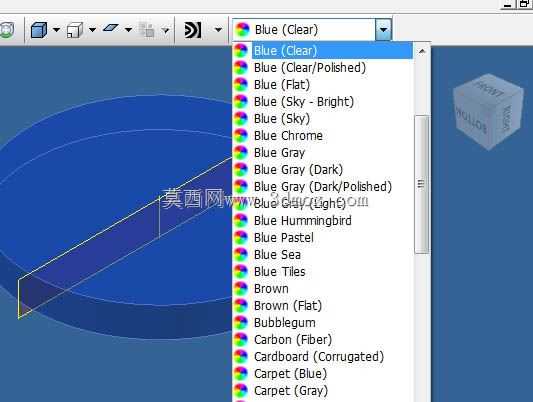Open the ground plane dropdown arrow
Image resolution: width=533 pixels, height=402 pixels.
[x=128, y=30]
